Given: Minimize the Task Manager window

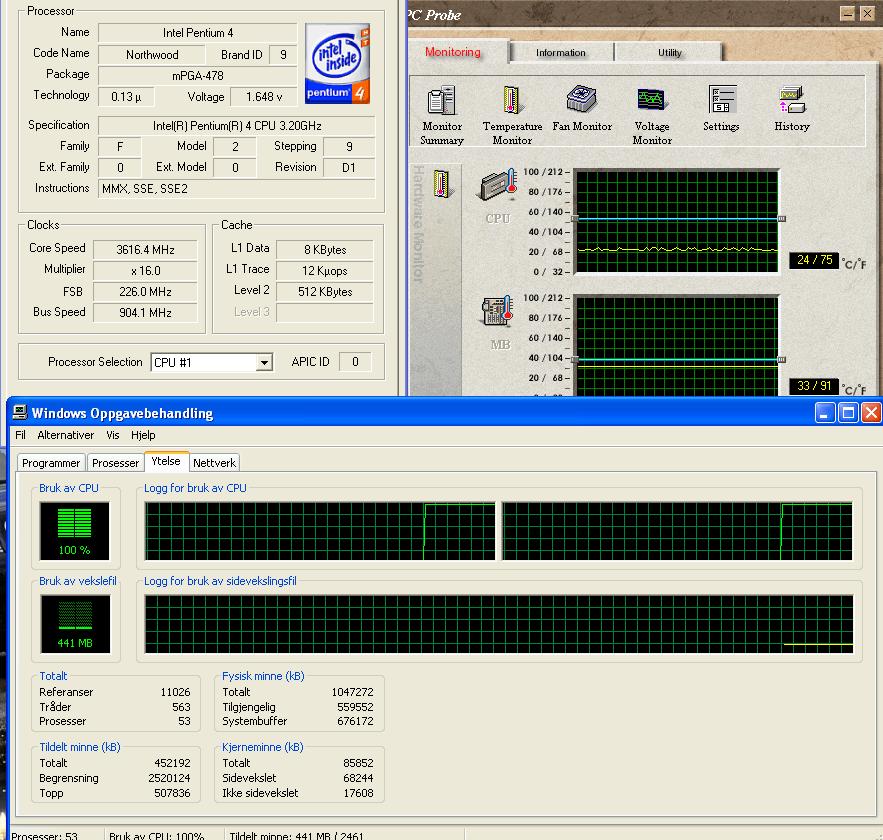Looking at the screenshot, I should click(x=824, y=413).
